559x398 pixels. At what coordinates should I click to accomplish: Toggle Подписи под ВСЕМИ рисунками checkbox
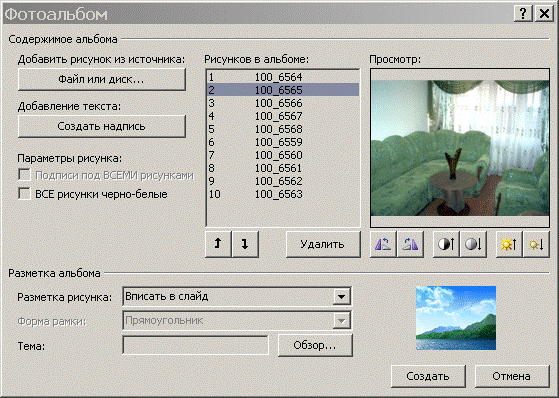(24, 175)
